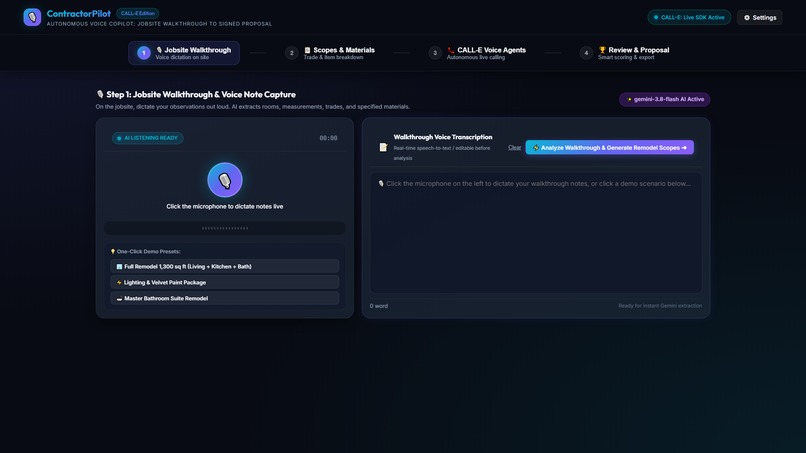Click the phone icon by CALL-E Voice Agents
Viewport: 806px width, 453px height.
point(451,50)
